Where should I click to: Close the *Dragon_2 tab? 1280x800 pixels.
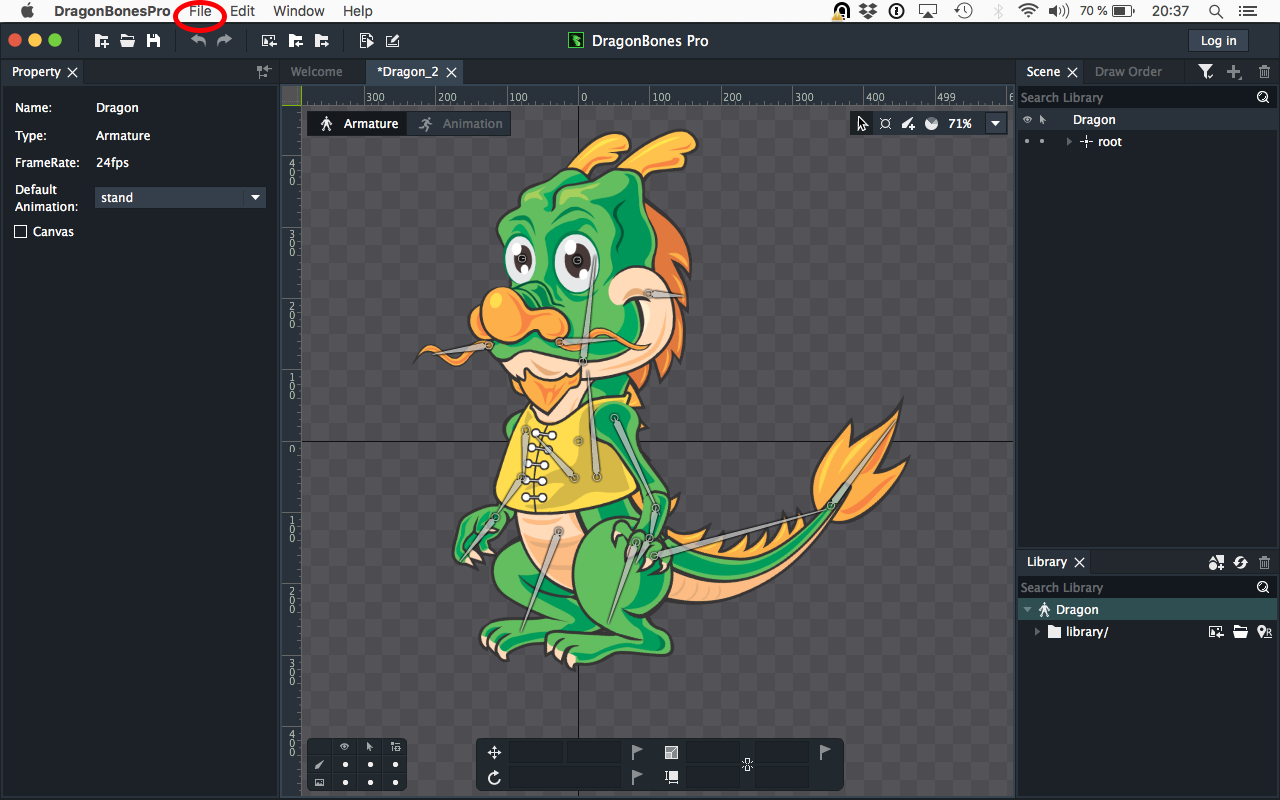click(452, 72)
